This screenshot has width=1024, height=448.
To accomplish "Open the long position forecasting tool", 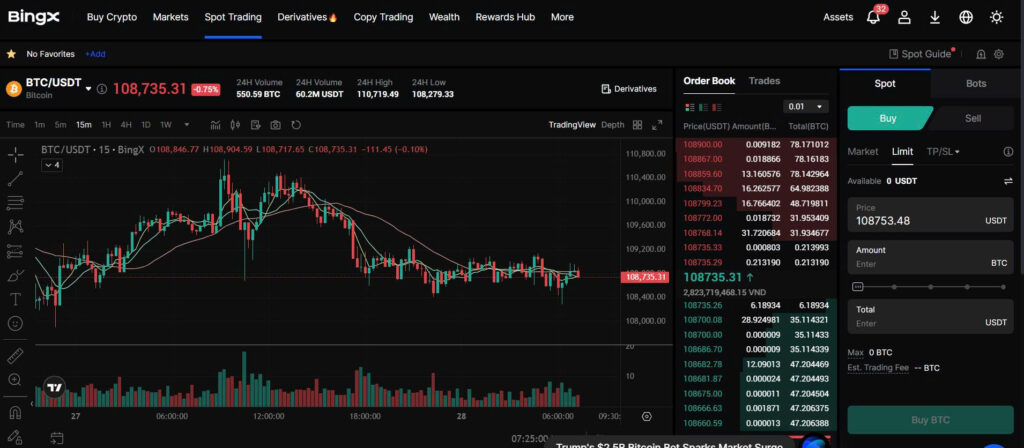I will tap(16, 251).
